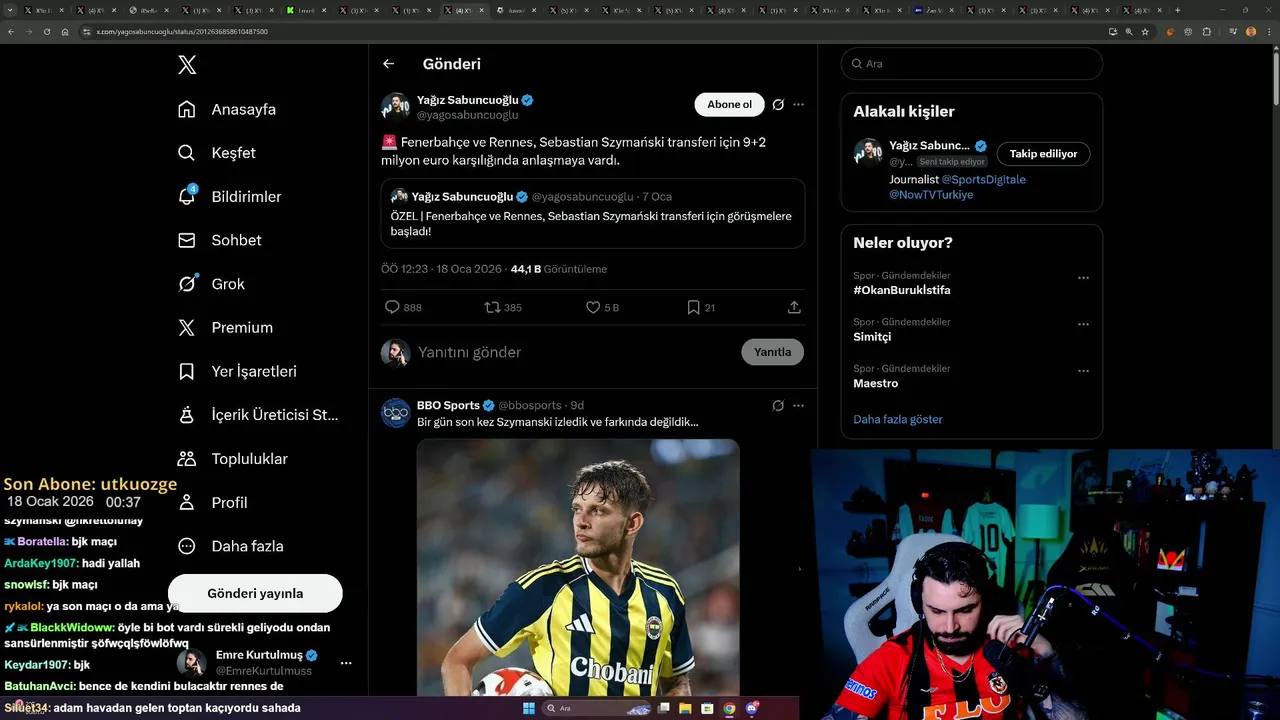Click browser reload button

47,31
